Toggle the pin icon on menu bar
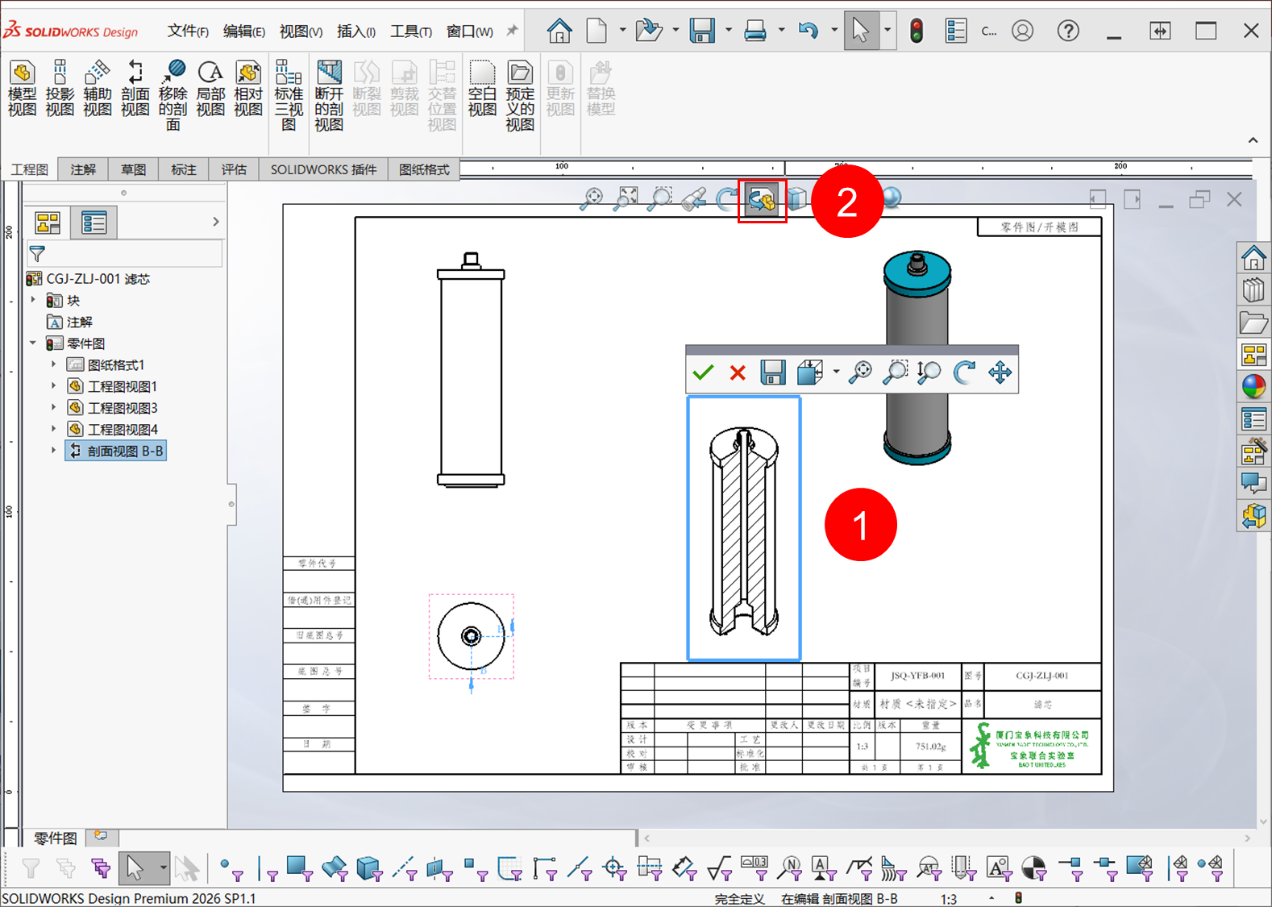Screen dimensions: 1272x907 click(x=513, y=31)
